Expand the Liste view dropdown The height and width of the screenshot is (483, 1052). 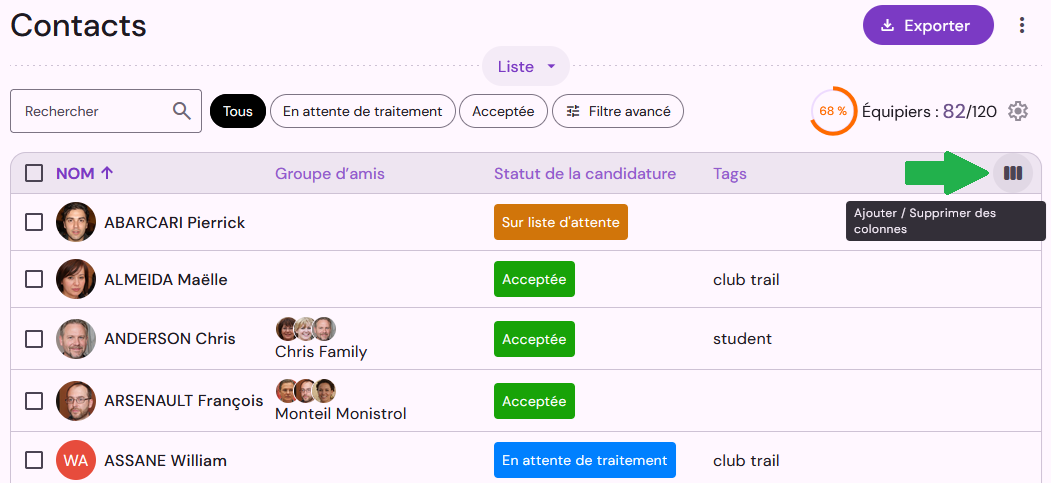point(526,66)
